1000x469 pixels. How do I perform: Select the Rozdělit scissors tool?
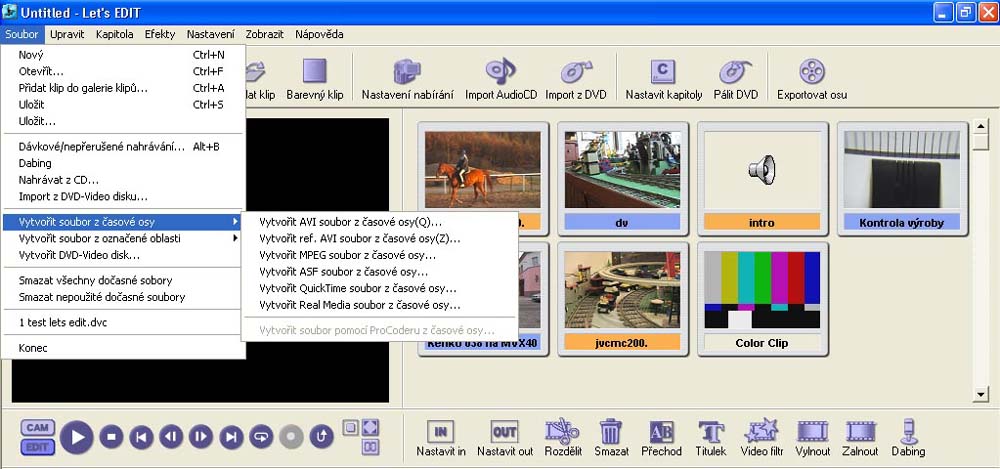562,432
